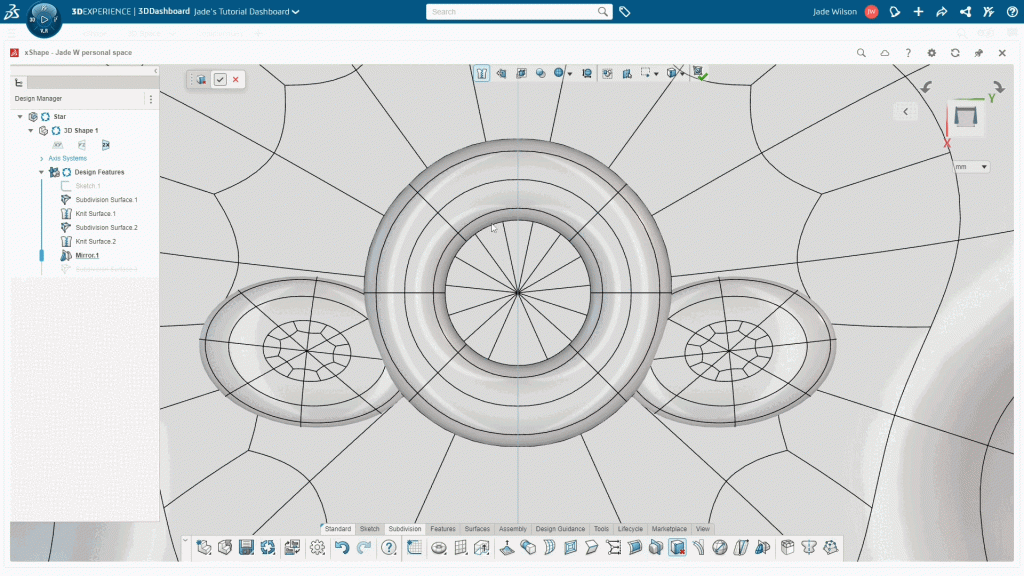Click the tag icon beside search bar

(x=625, y=12)
